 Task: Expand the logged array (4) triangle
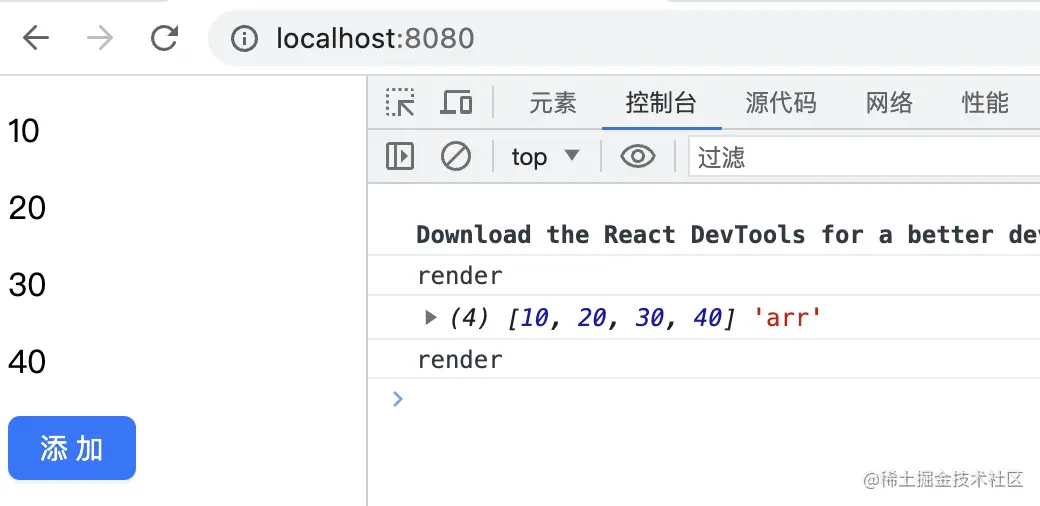(x=430, y=318)
